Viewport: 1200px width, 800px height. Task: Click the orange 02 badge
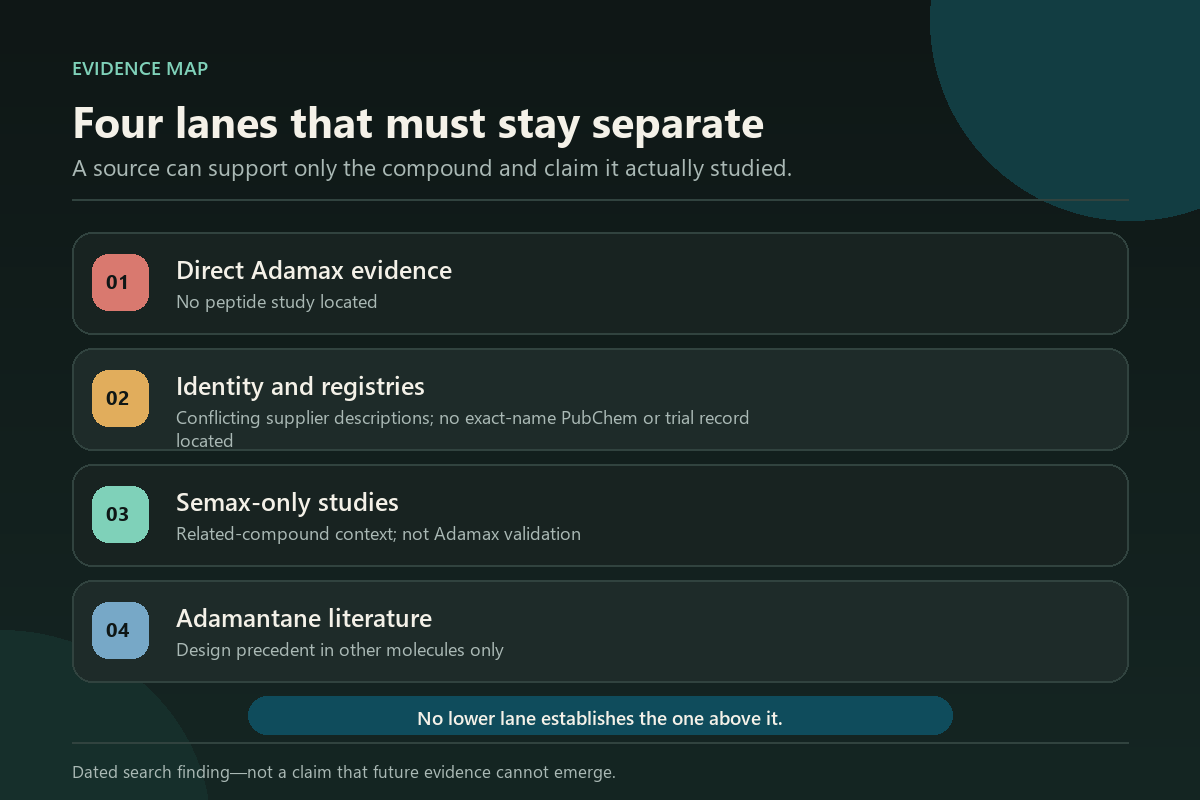[x=120, y=398]
